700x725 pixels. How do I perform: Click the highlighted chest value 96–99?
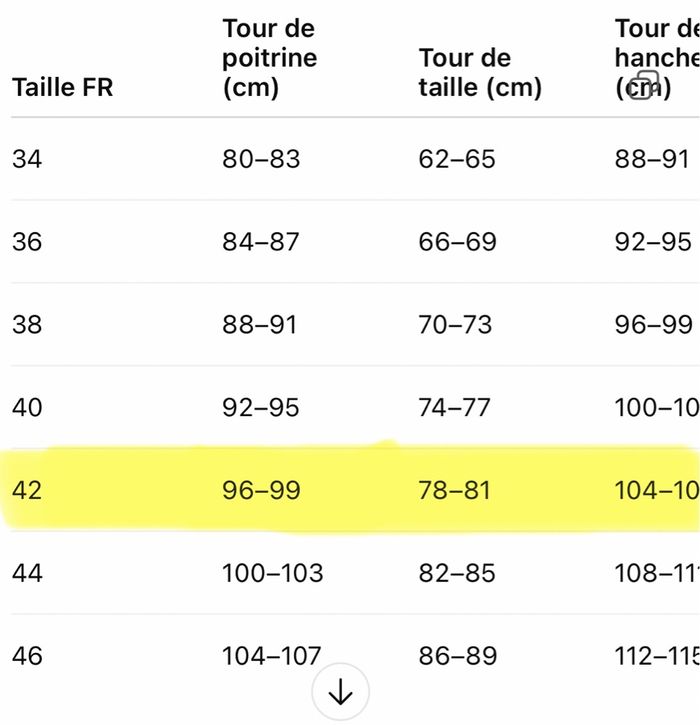[x=261, y=491]
